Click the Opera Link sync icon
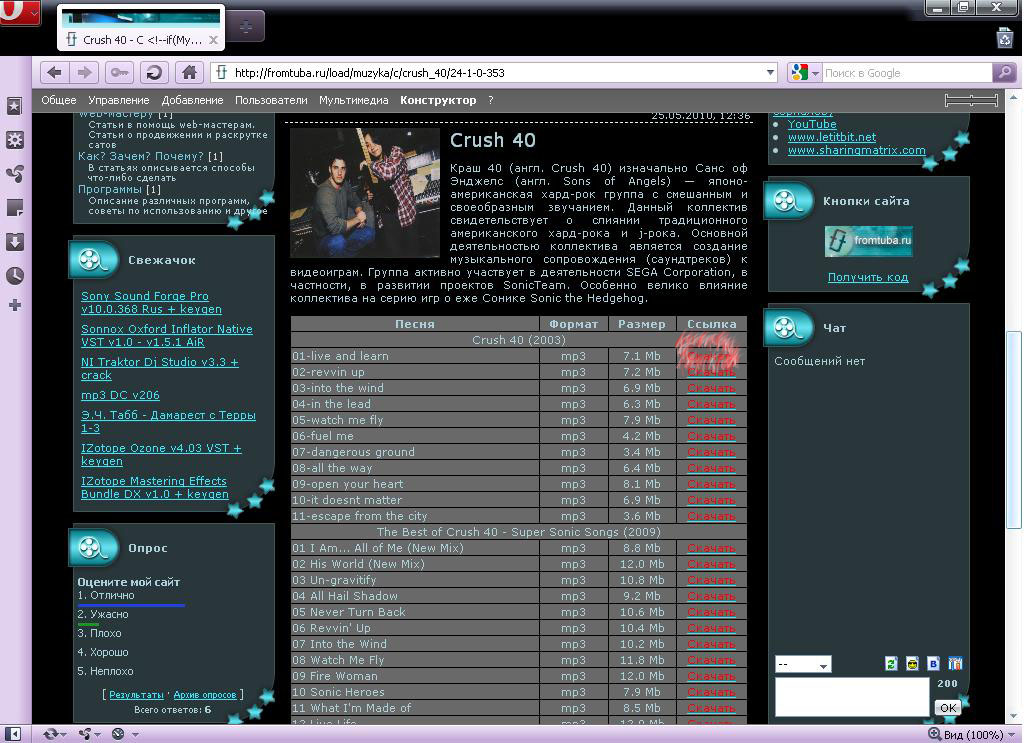Viewport: 1024px width, 743px height. (54, 734)
